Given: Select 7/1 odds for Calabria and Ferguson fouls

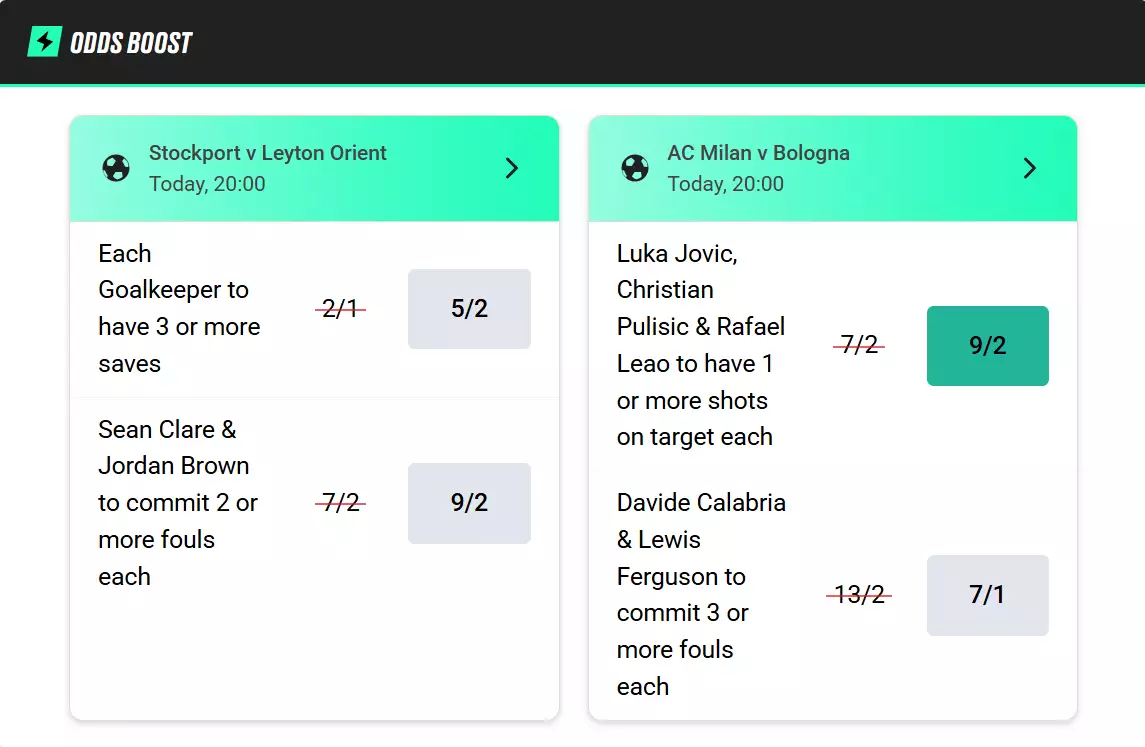Looking at the screenshot, I should [987, 595].
